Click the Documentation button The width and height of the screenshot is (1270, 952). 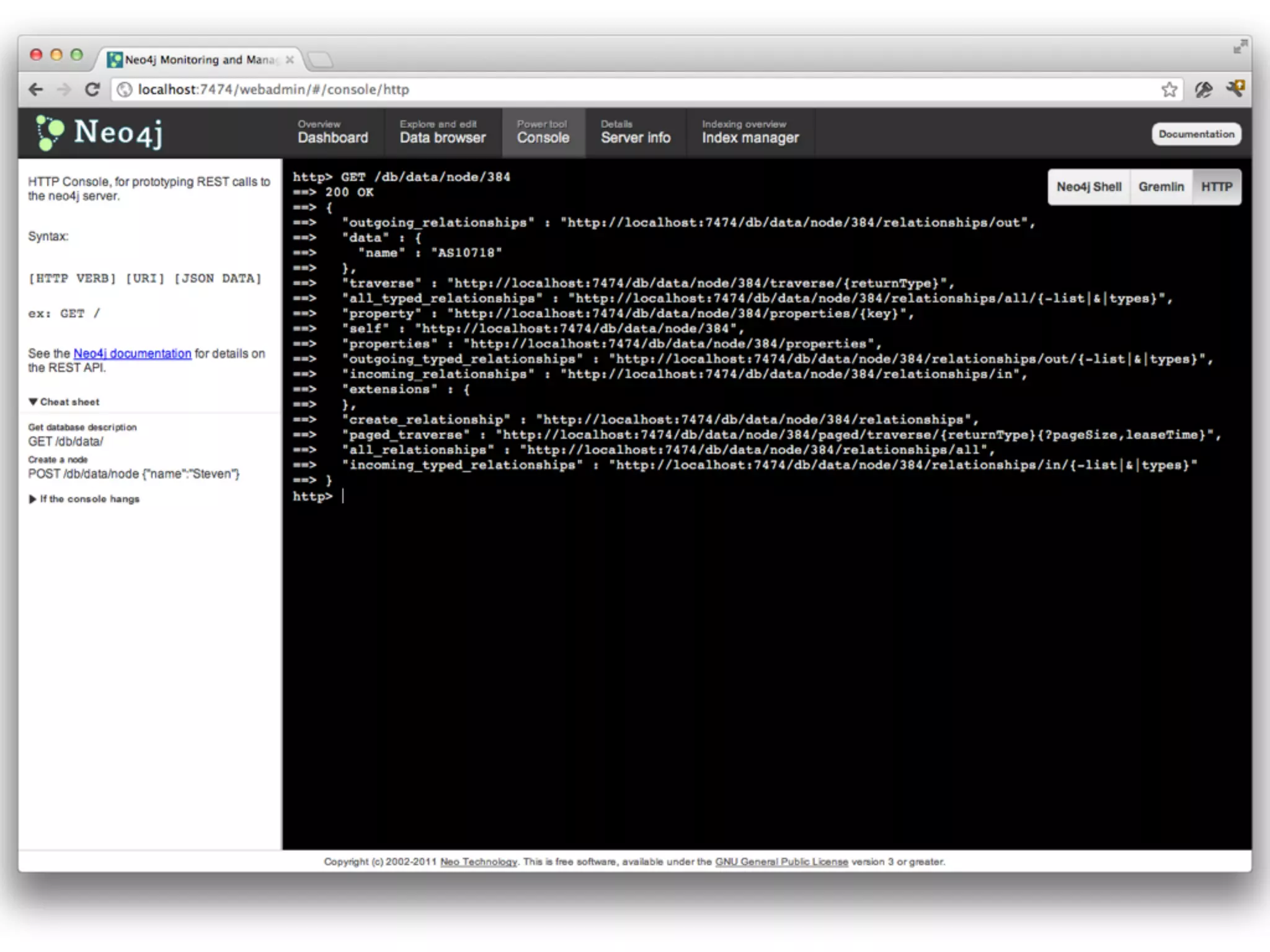point(1196,134)
